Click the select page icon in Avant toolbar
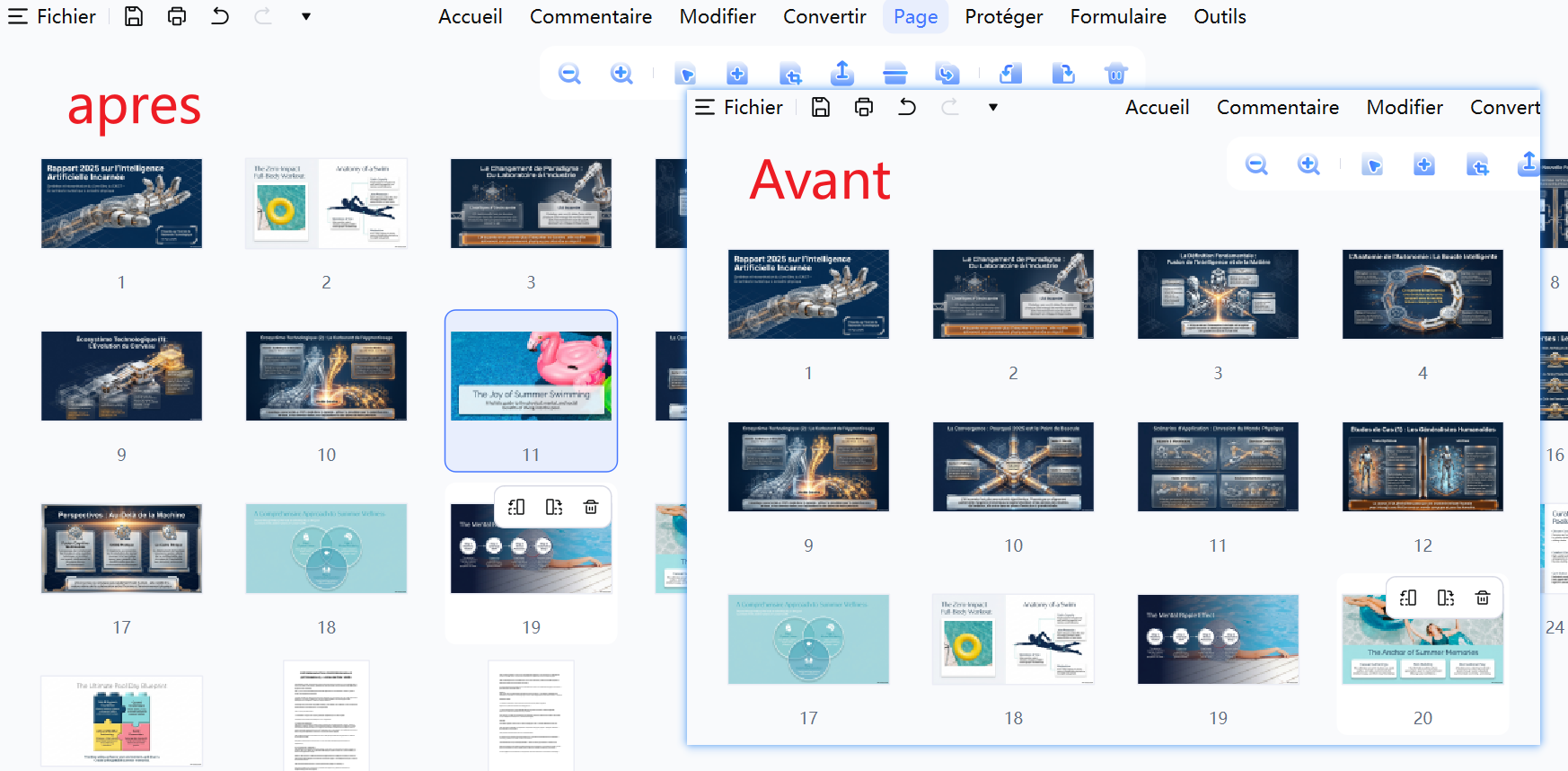Image resolution: width=1568 pixels, height=771 pixels. [x=1372, y=164]
